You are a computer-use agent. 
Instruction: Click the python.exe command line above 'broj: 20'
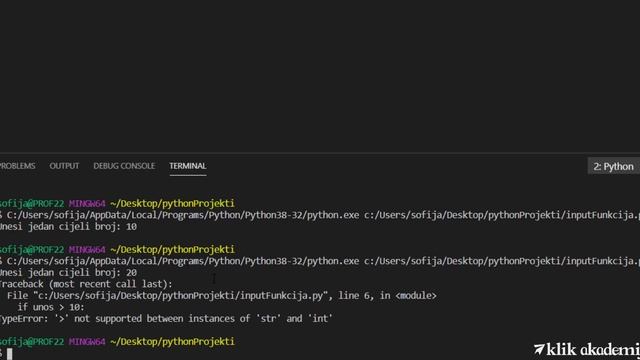[320, 261]
